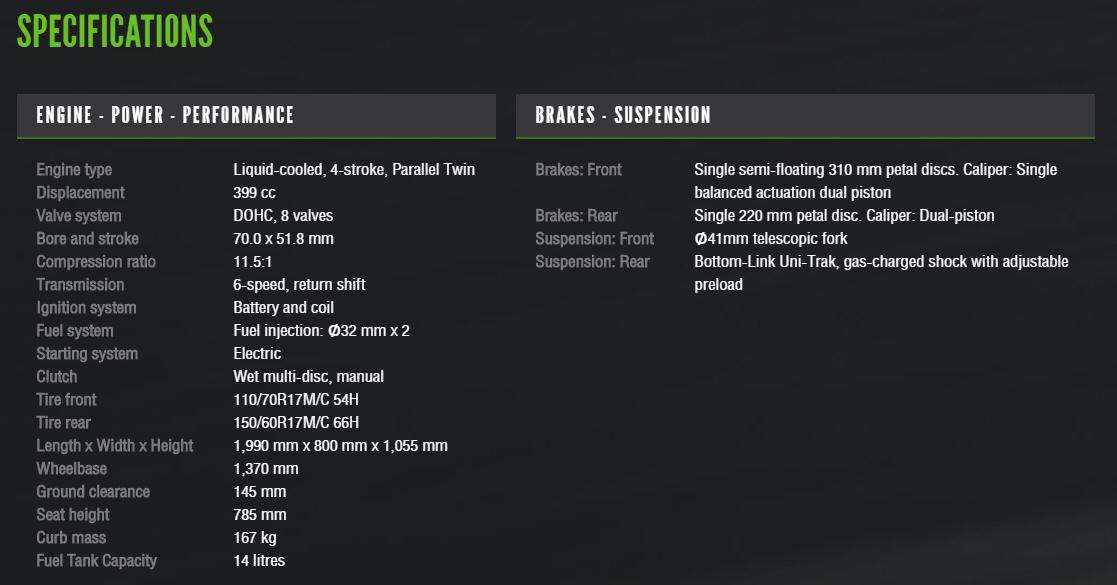Click the green SPECIFICATIONS heading
The height and width of the screenshot is (585, 1117).
pyautogui.click(x=115, y=31)
